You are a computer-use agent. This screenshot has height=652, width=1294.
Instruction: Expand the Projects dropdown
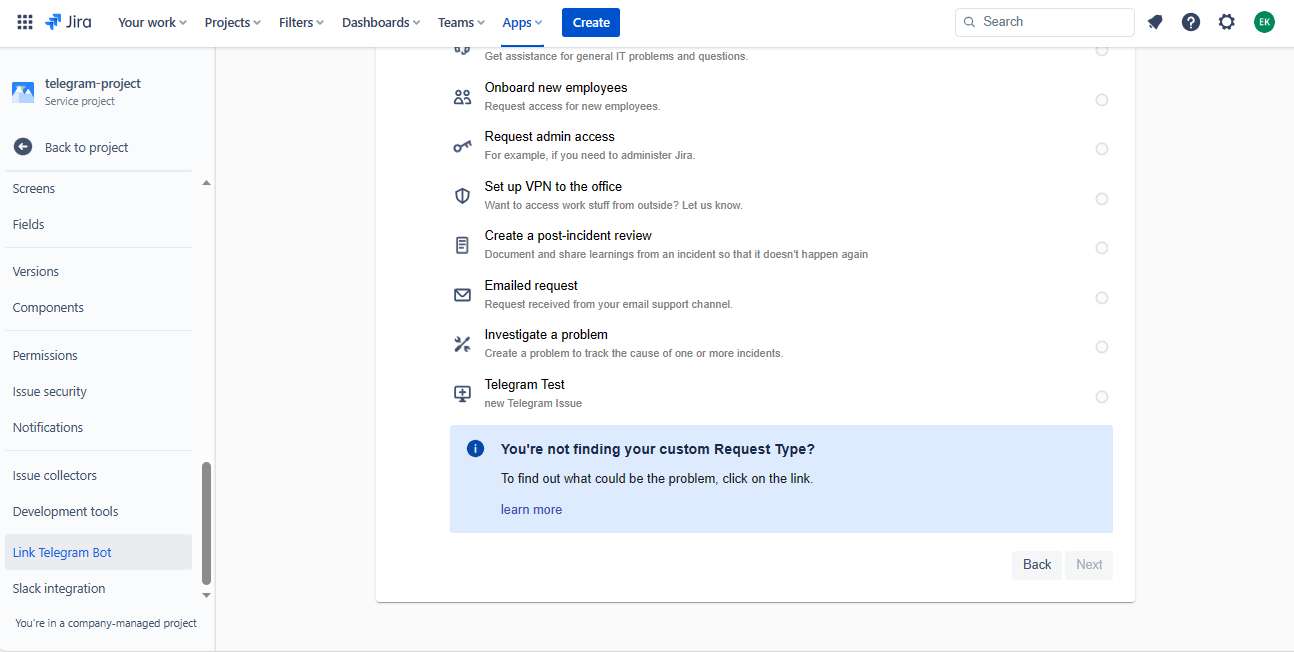click(x=232, y=22)
